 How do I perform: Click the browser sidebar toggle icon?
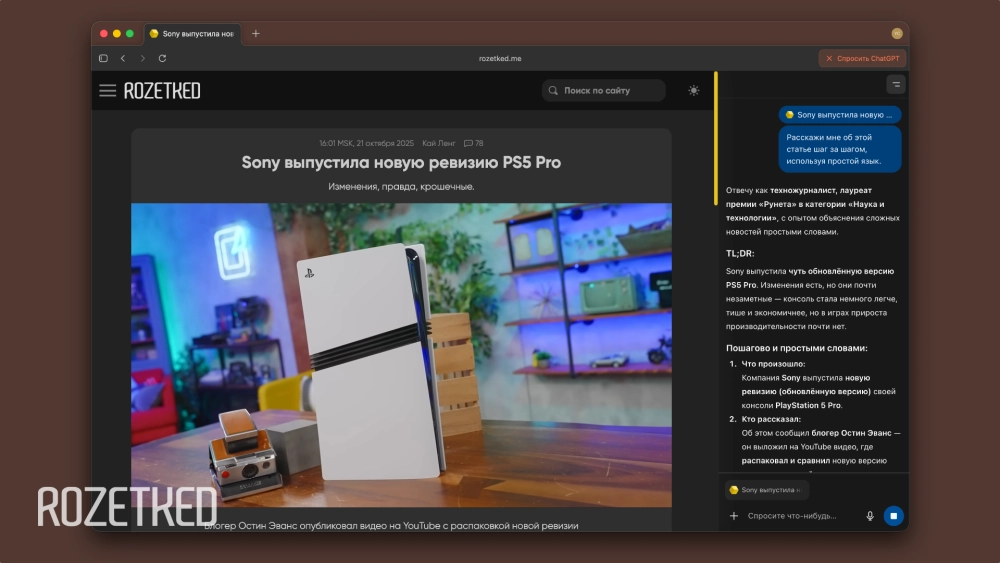pyautogui.click(x=103, y=59)
